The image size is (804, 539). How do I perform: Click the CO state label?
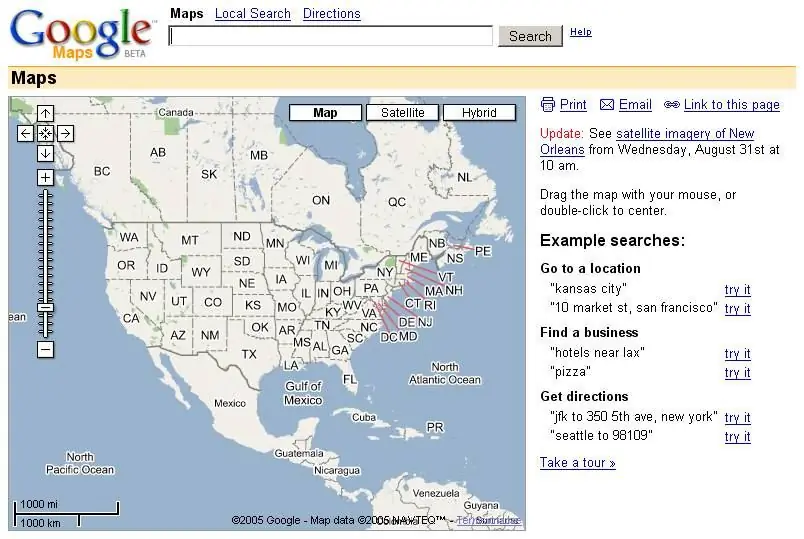[213, 303]
